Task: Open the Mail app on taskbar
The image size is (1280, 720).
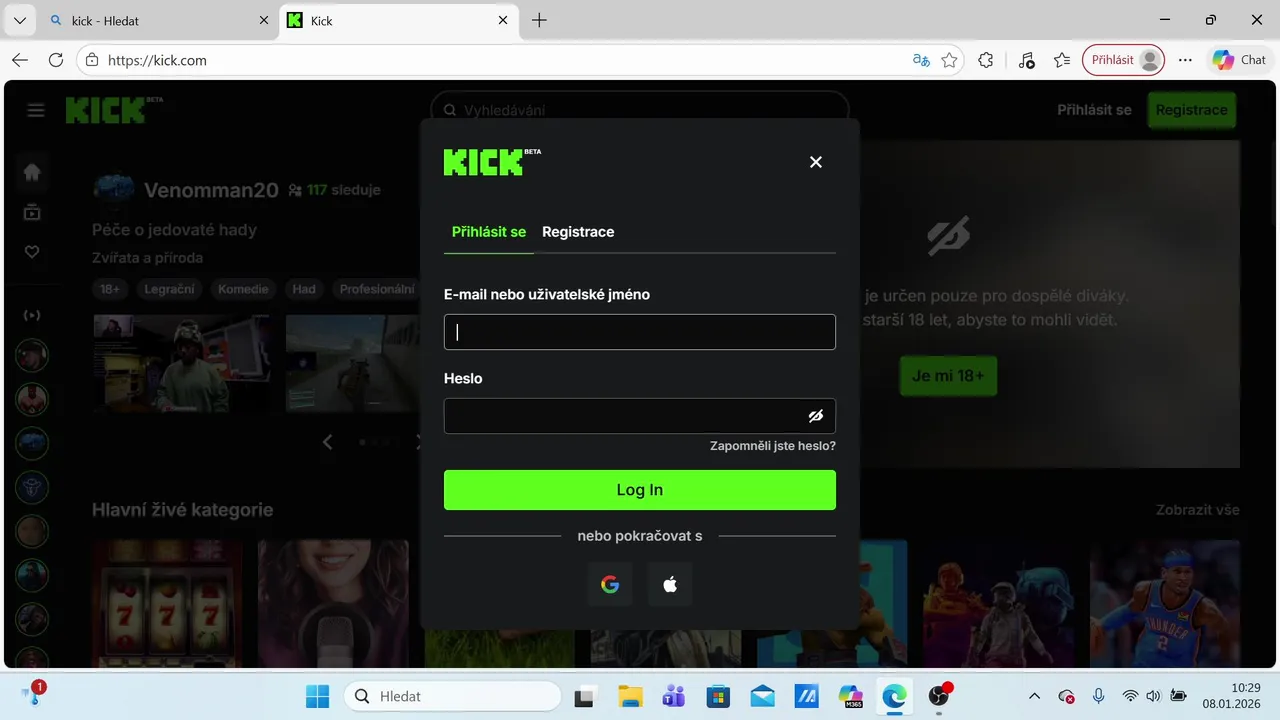Action: click(x=763, y=696)
